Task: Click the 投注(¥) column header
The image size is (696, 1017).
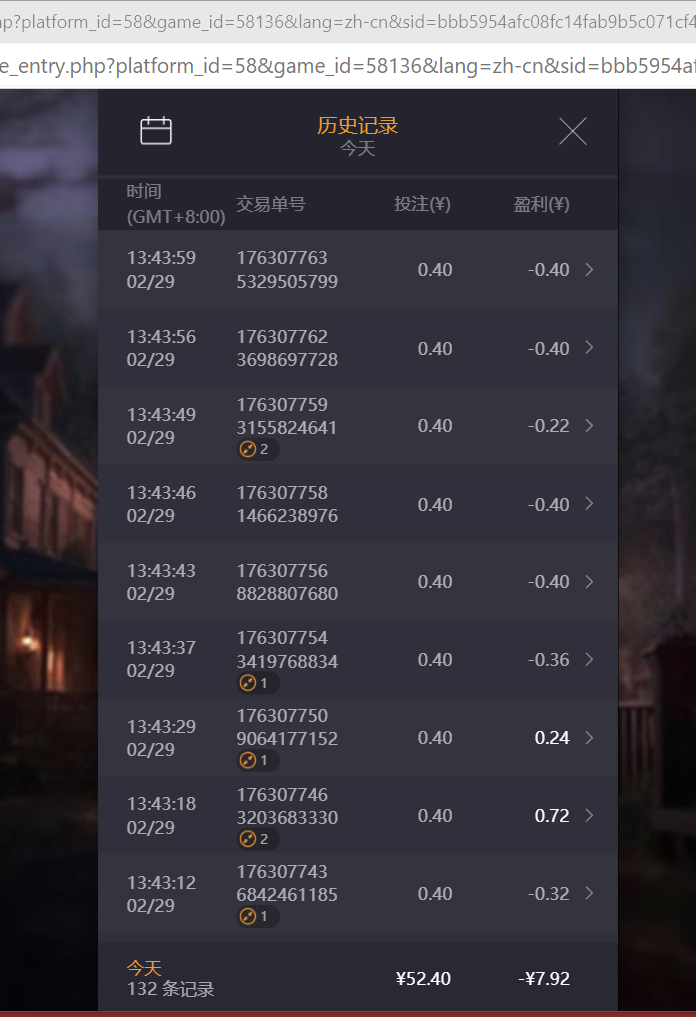Action: tap(422, 204)
